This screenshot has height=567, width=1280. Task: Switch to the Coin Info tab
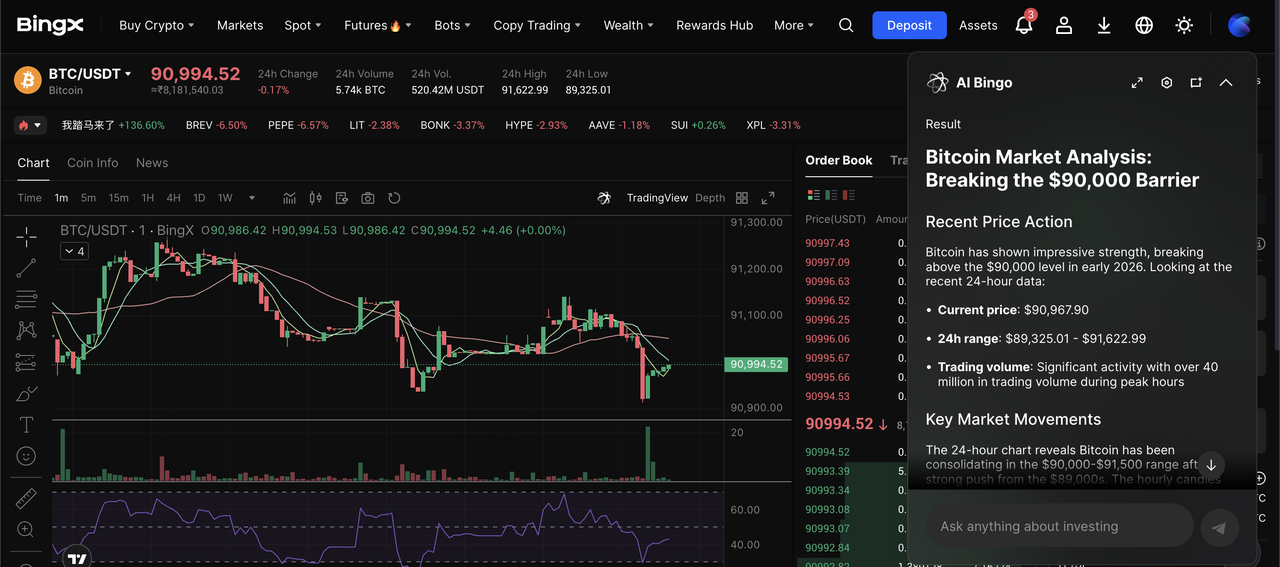(x=92, y=163)
